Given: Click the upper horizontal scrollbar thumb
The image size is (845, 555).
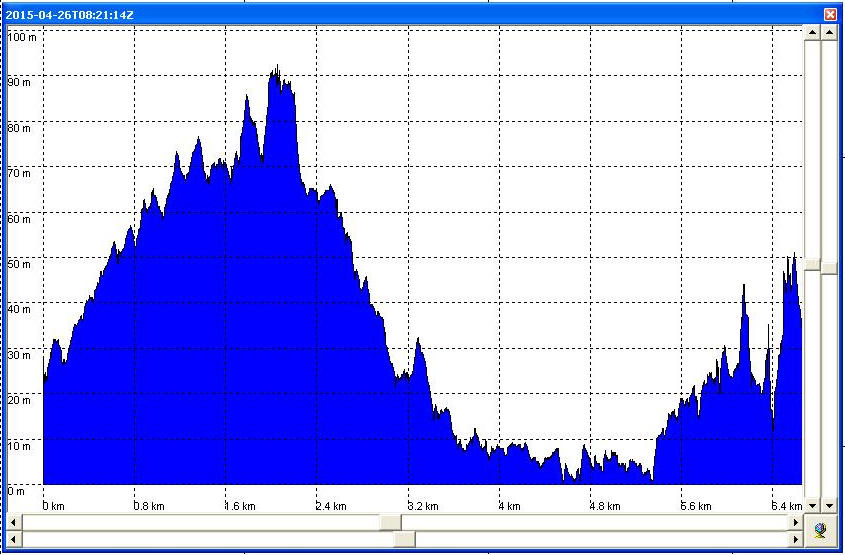Looking at the screenshot, I should [391, 522].
